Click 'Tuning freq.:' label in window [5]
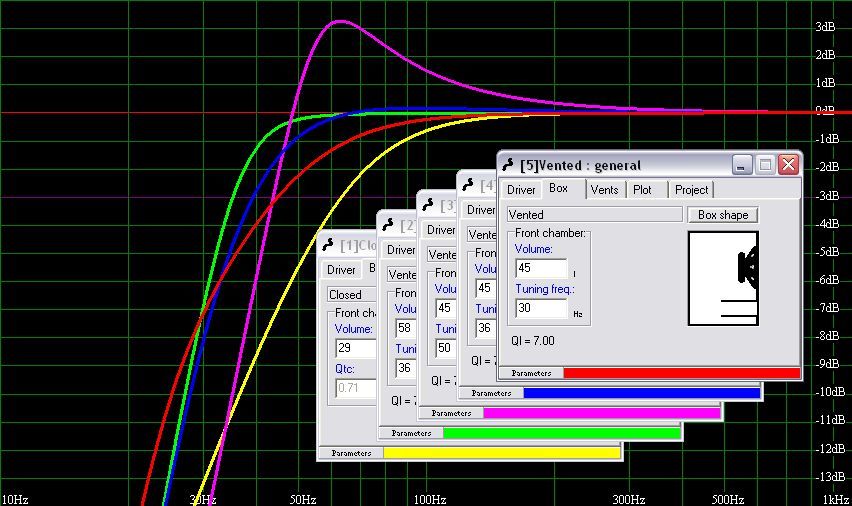 [544, 289]
